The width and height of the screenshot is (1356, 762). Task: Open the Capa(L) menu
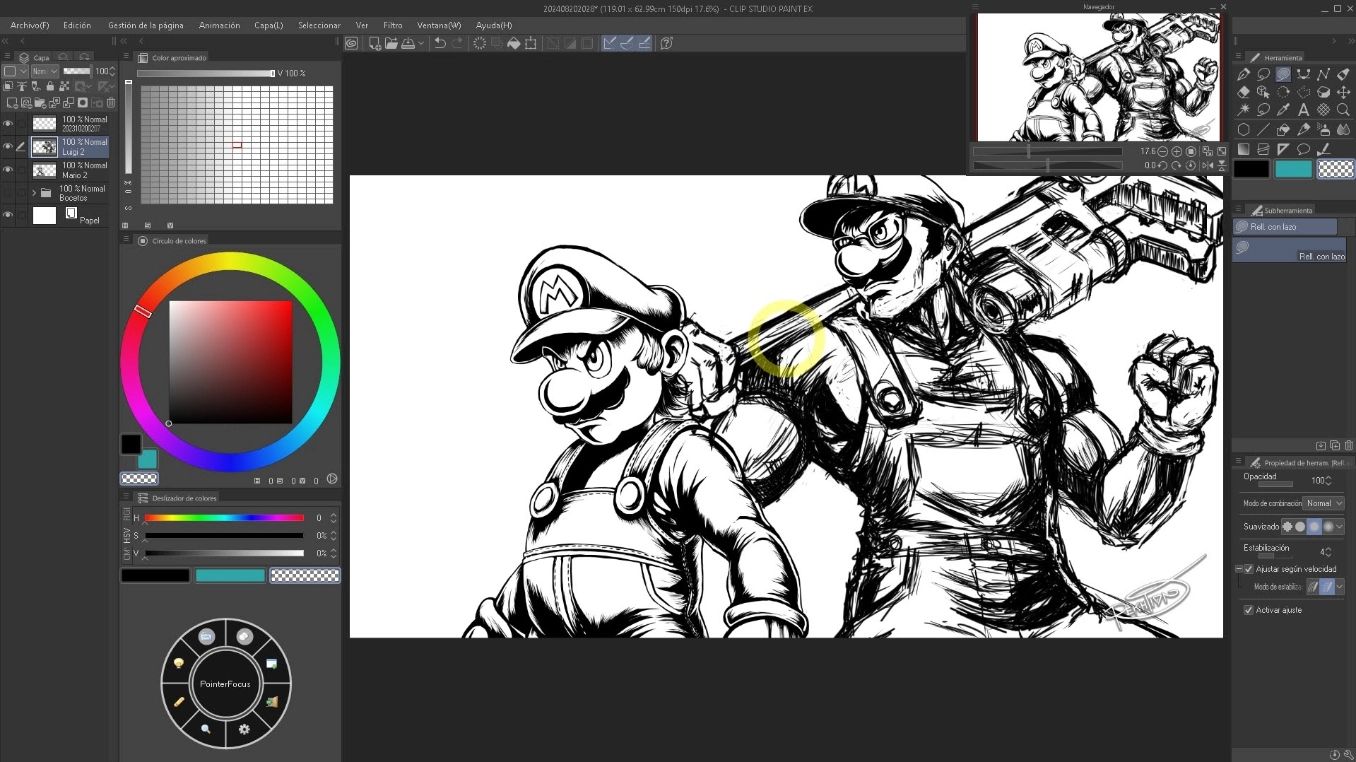(269, 25)
